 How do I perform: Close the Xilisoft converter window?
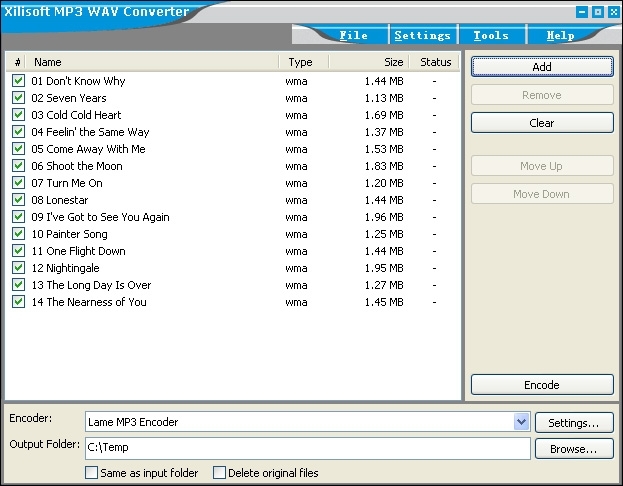[x=614, y=12]
